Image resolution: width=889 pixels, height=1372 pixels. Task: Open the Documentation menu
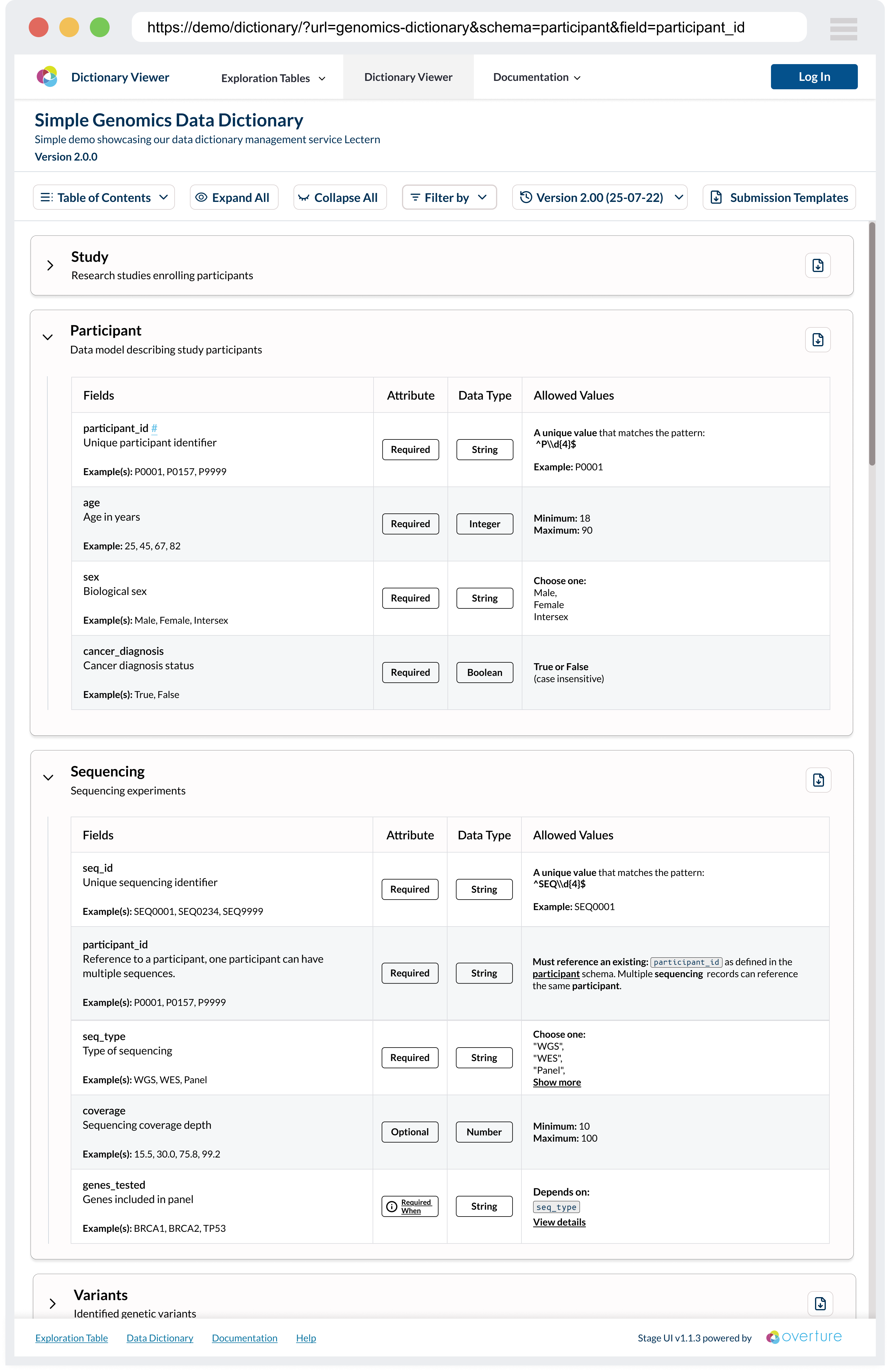click(536, 77)
